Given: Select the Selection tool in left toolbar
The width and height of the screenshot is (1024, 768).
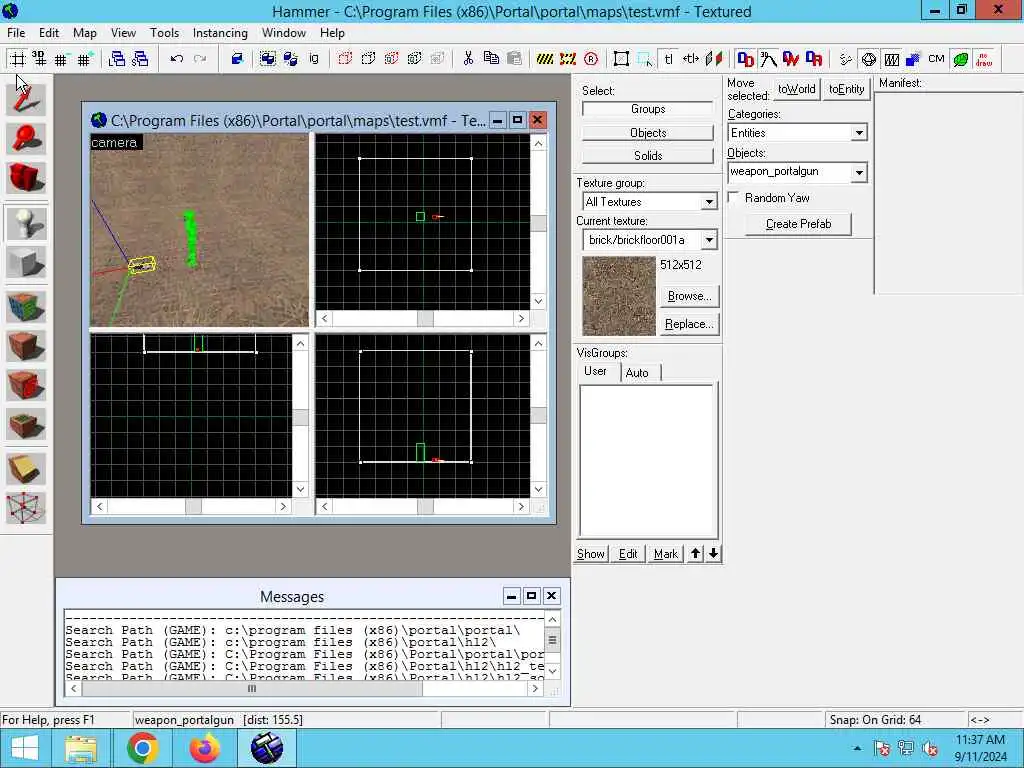Looking at the screenshot, I should click(x=26, y=99).
